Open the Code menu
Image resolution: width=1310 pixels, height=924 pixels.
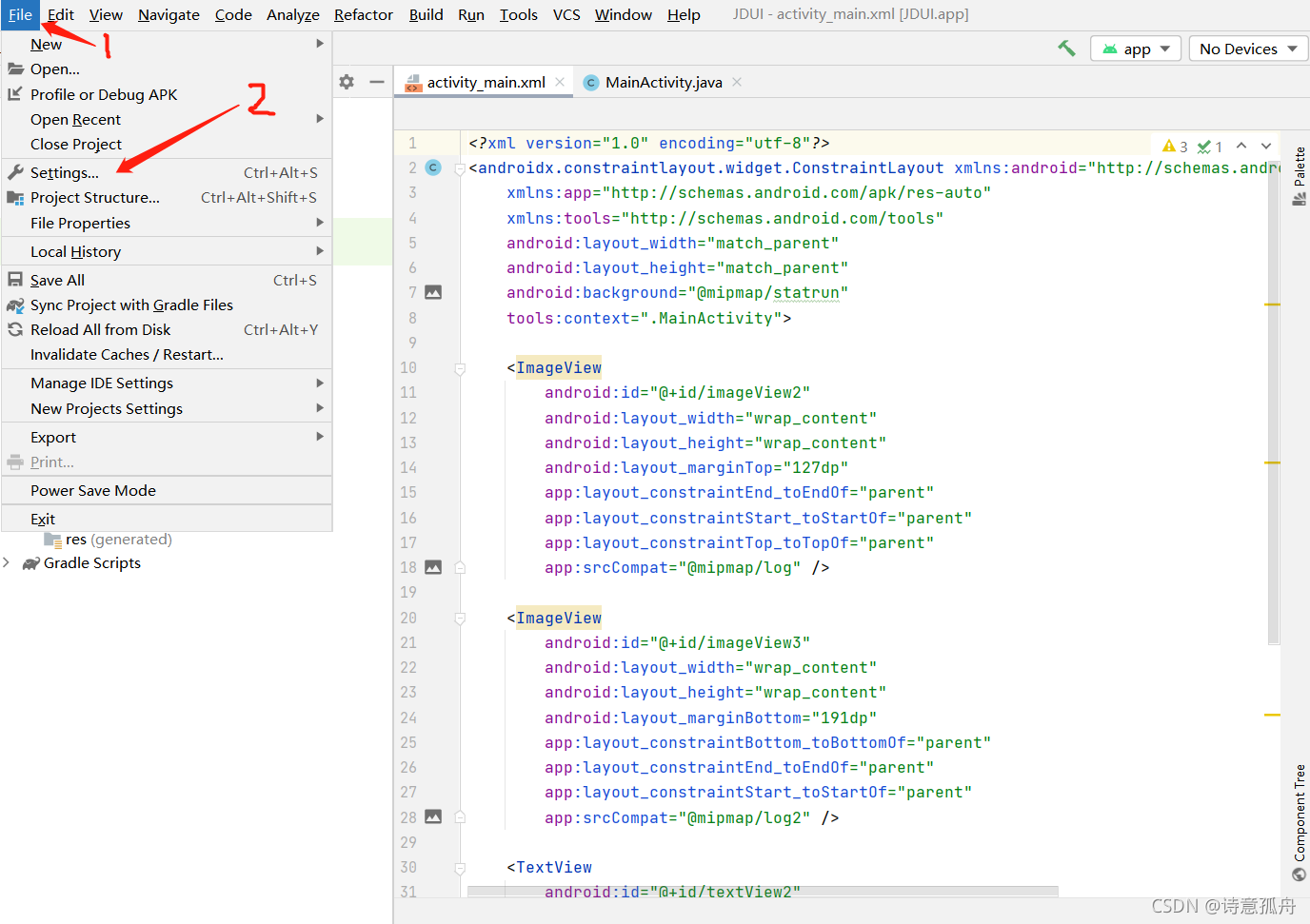pyautogui.click(x=233, y=14)
